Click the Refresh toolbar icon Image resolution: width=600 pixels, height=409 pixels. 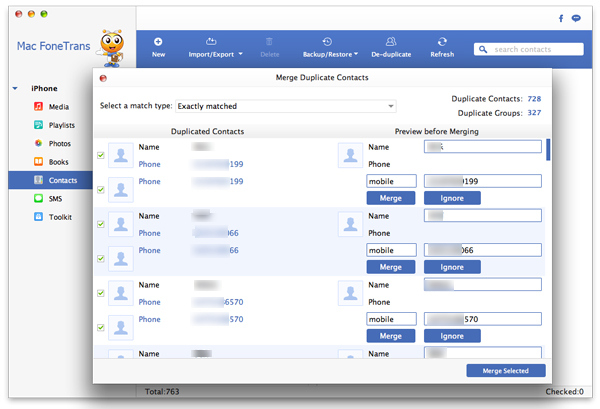point(442,41)
